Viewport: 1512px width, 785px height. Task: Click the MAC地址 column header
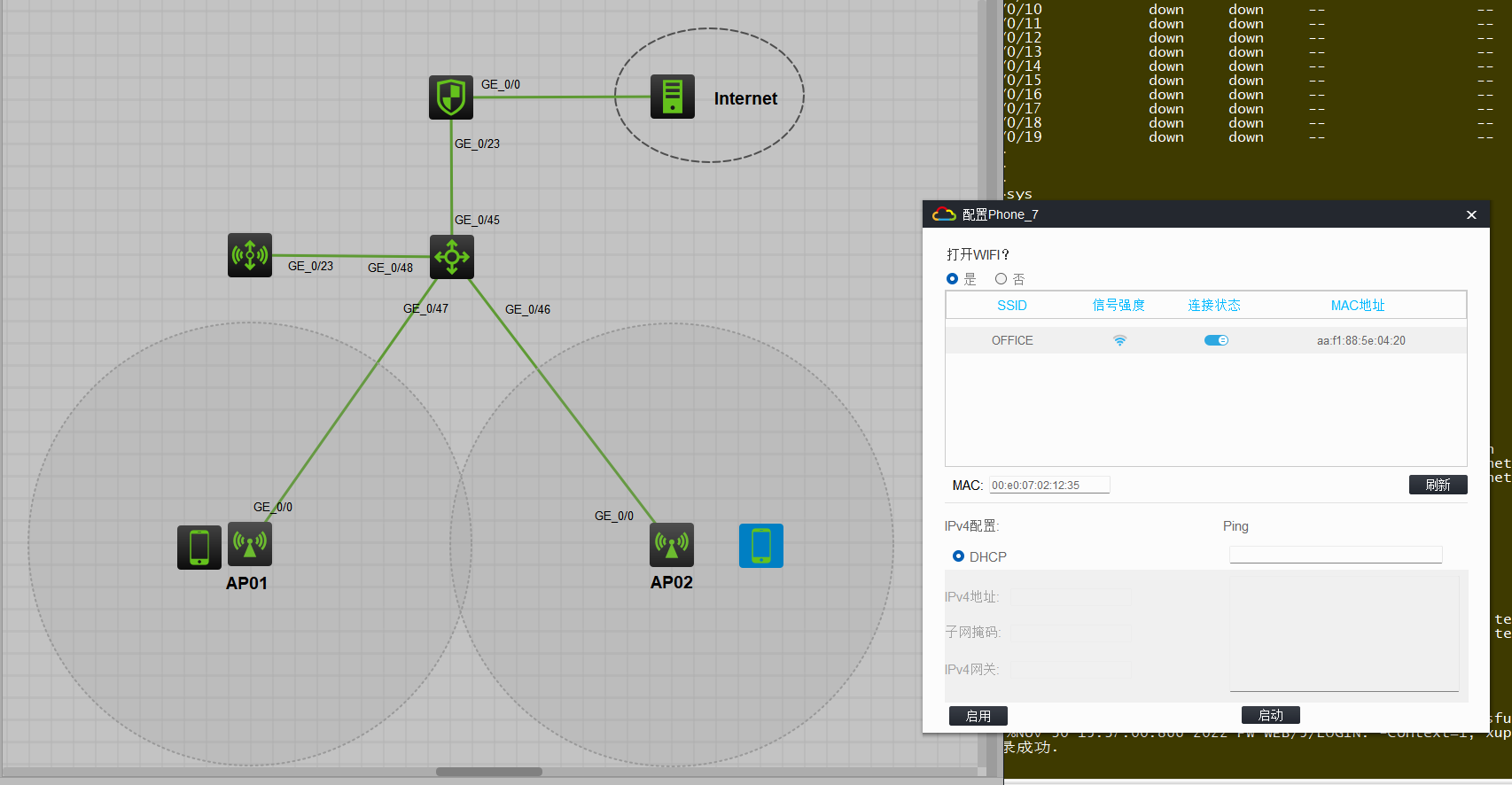tap(1357, 306)
